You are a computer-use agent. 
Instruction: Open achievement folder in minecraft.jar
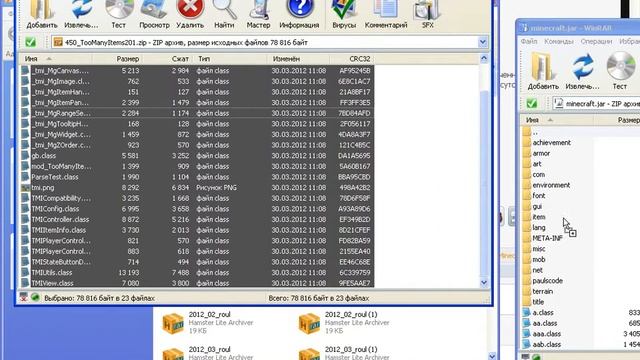click(x=547, y=142)
